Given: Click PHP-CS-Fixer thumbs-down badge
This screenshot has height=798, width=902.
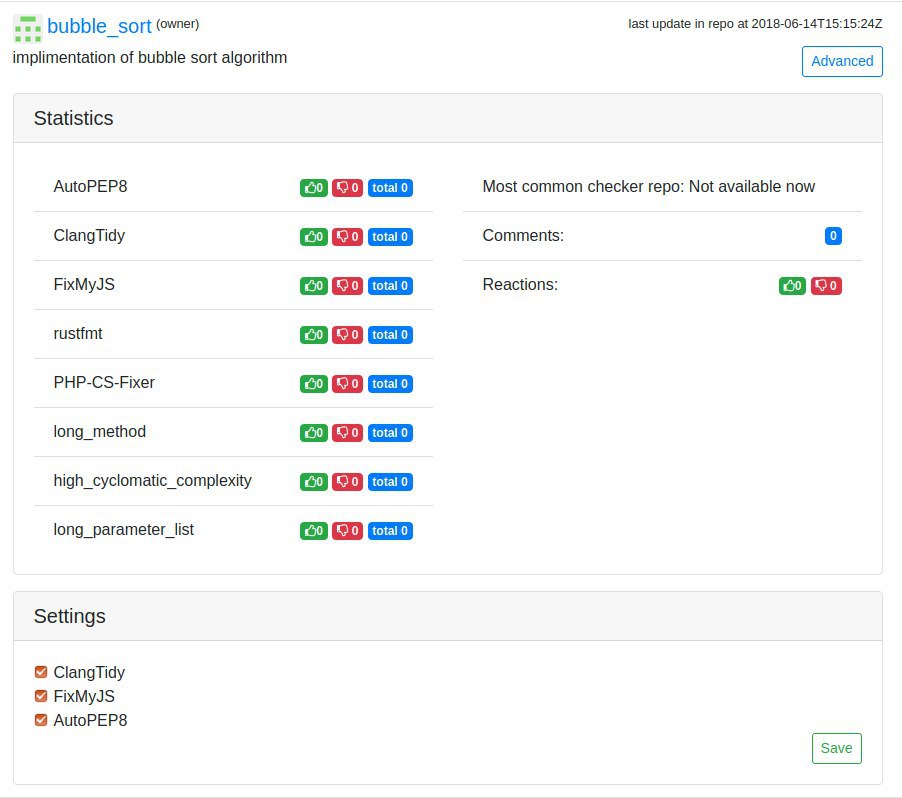Looking at the screenshot, I should click(347, 383).
